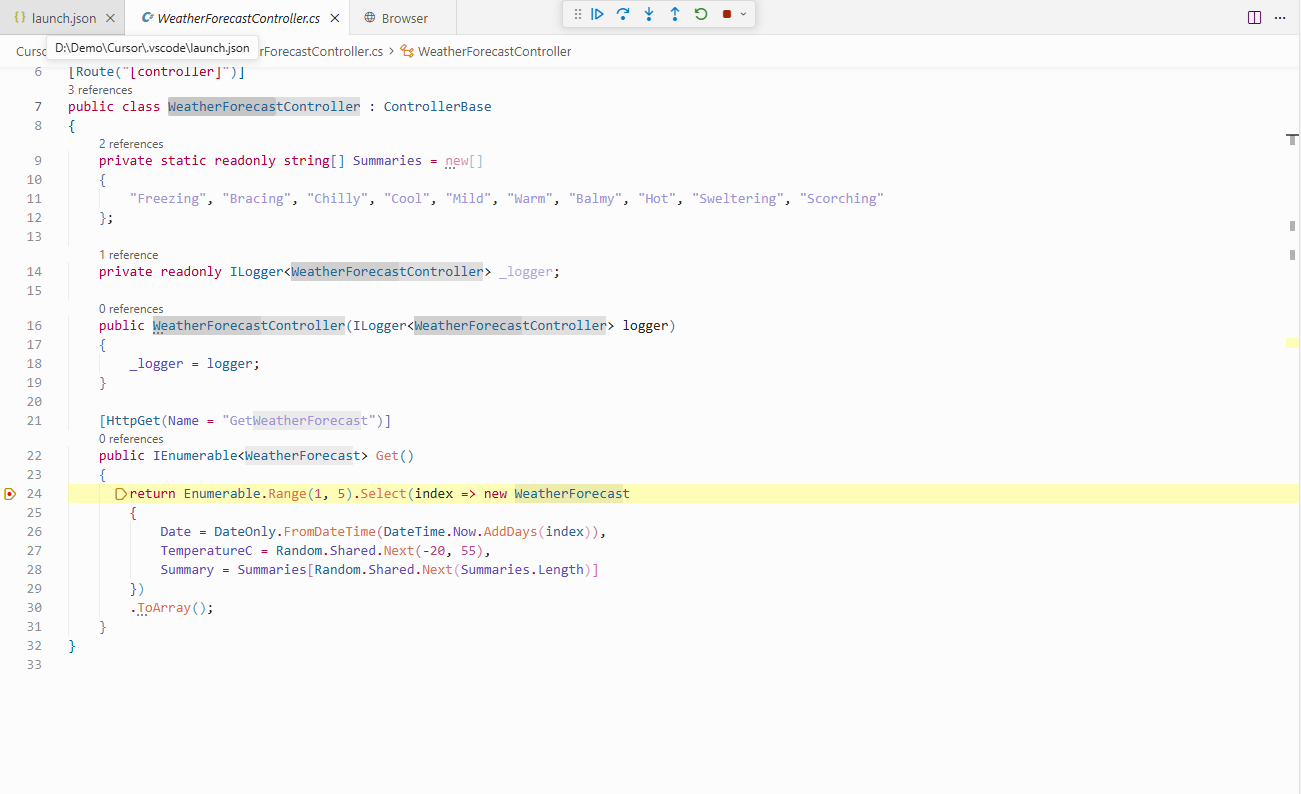This screenshot has width=1301, height=794.
Task: Click Summaries.Length on line 28
Action: coord(522,570)
